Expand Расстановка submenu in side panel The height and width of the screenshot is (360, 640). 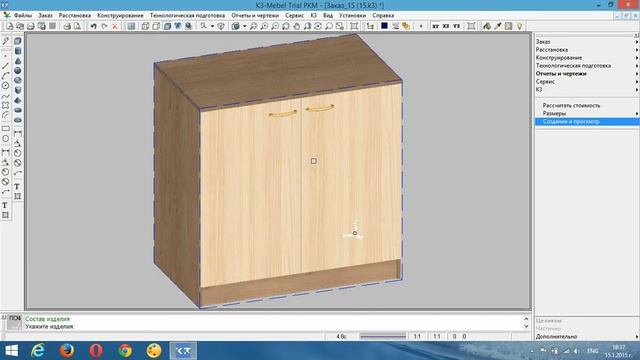[637, 50]
